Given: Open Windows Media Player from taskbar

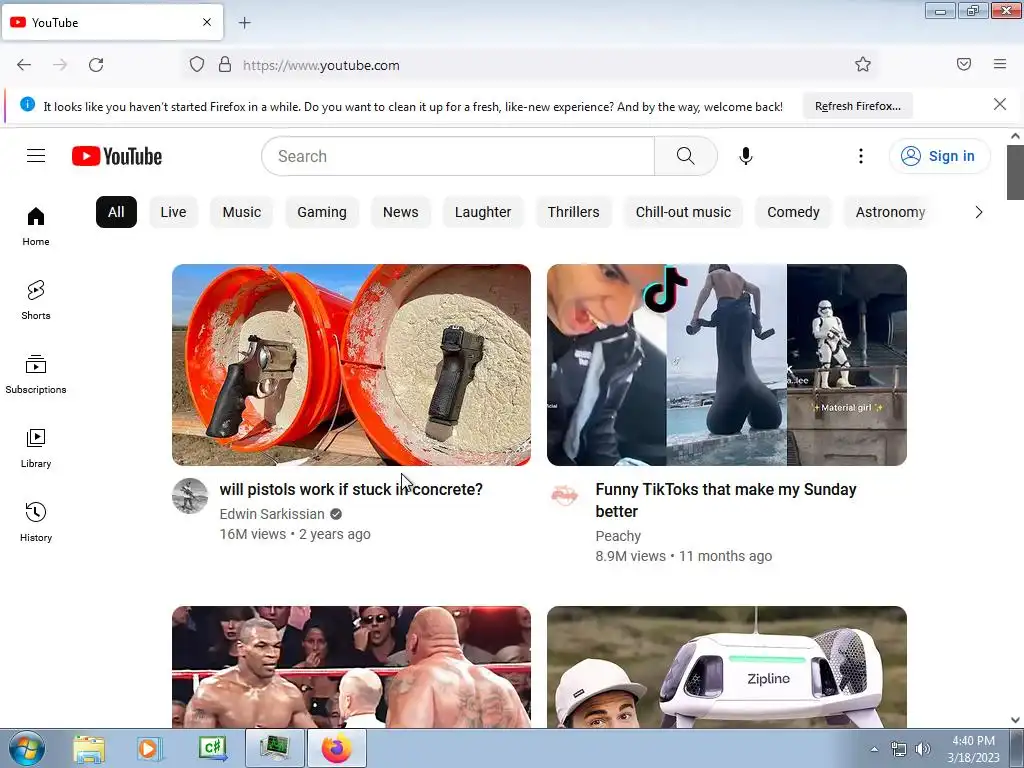Looking at the screenshot, I should 150,748.
